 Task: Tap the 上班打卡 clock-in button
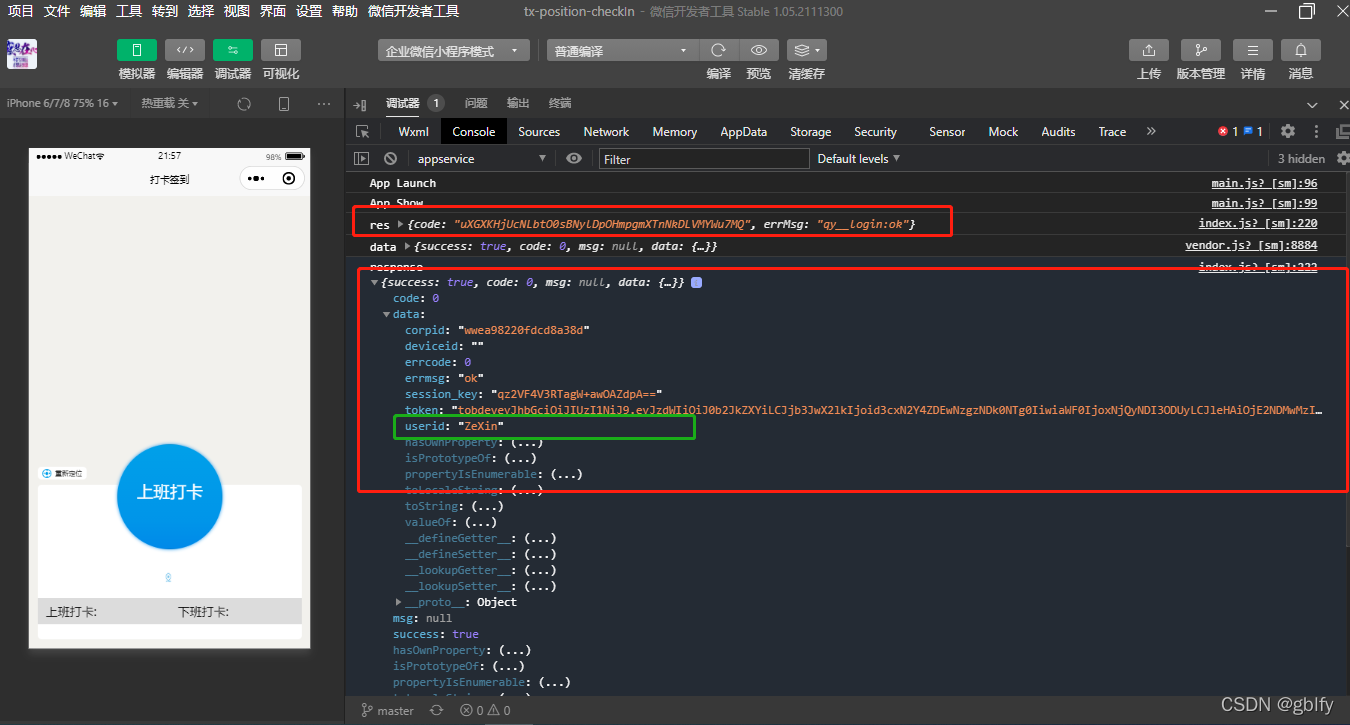pos(170,496)
